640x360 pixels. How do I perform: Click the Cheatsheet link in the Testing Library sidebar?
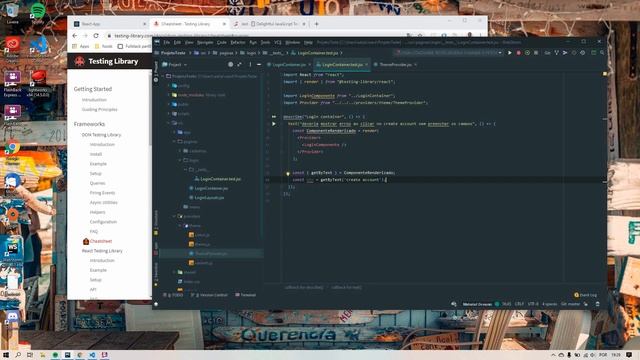click(100, 241)
